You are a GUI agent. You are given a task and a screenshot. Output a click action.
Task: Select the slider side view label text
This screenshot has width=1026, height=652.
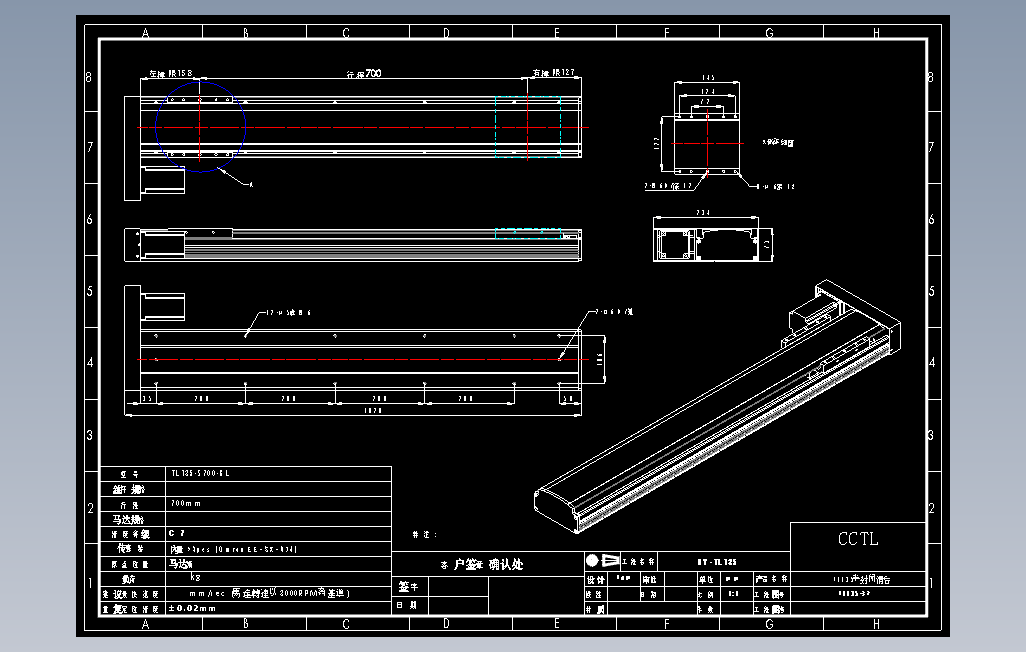(x=778, y=142)
